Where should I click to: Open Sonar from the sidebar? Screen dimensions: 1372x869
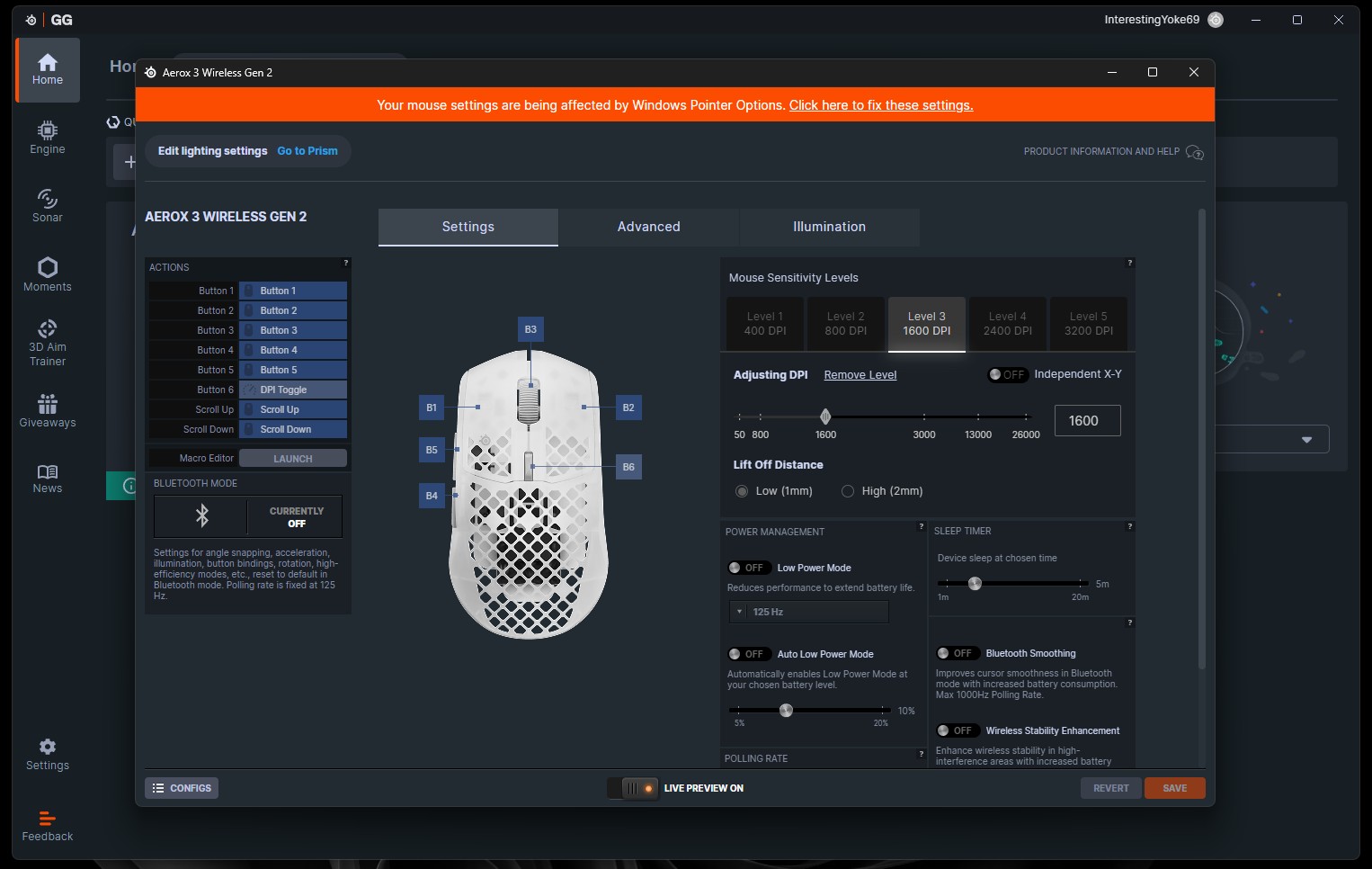tap(48, 206)
